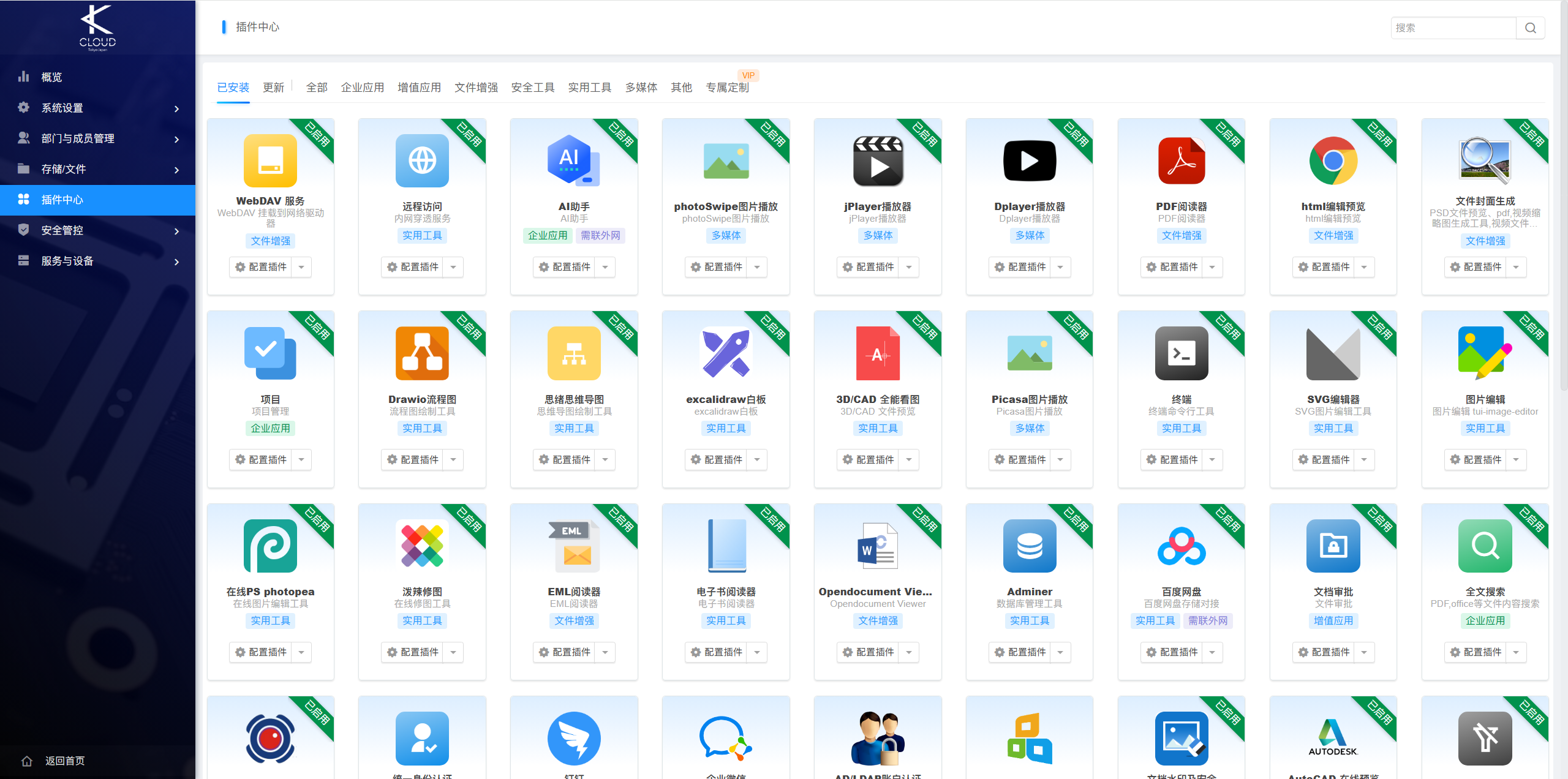
Task: Open the 终端 terminal icon
Action: (x=1182, y=353)
